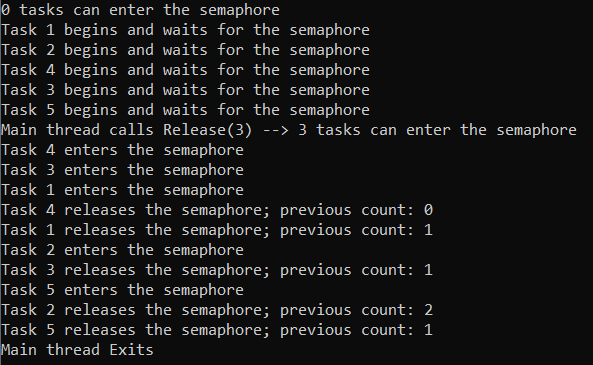Click 'Task 3 releases the semaphore' line
Screen dimensions: 593x365
217,270
